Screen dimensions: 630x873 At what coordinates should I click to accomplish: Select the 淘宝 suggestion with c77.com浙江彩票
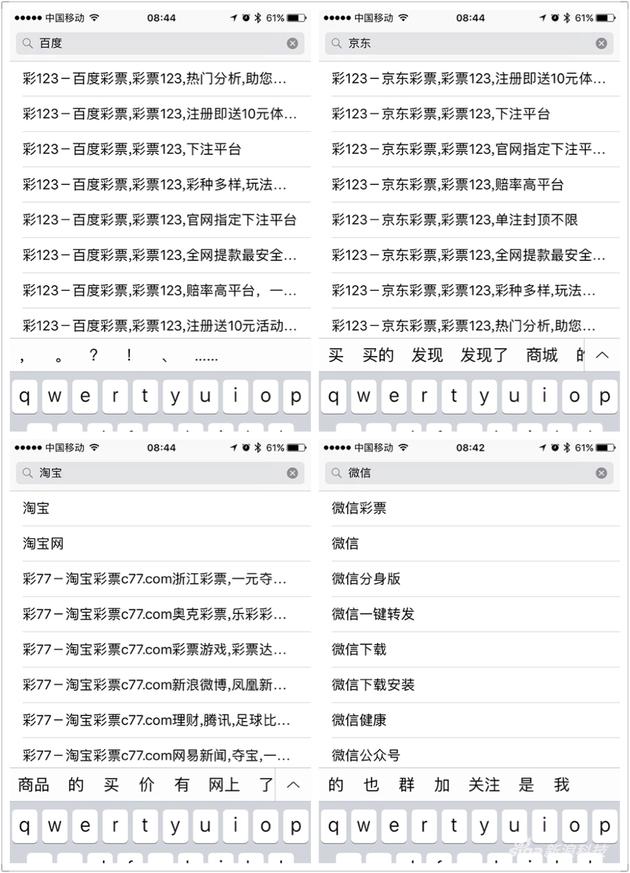point(160,579)
